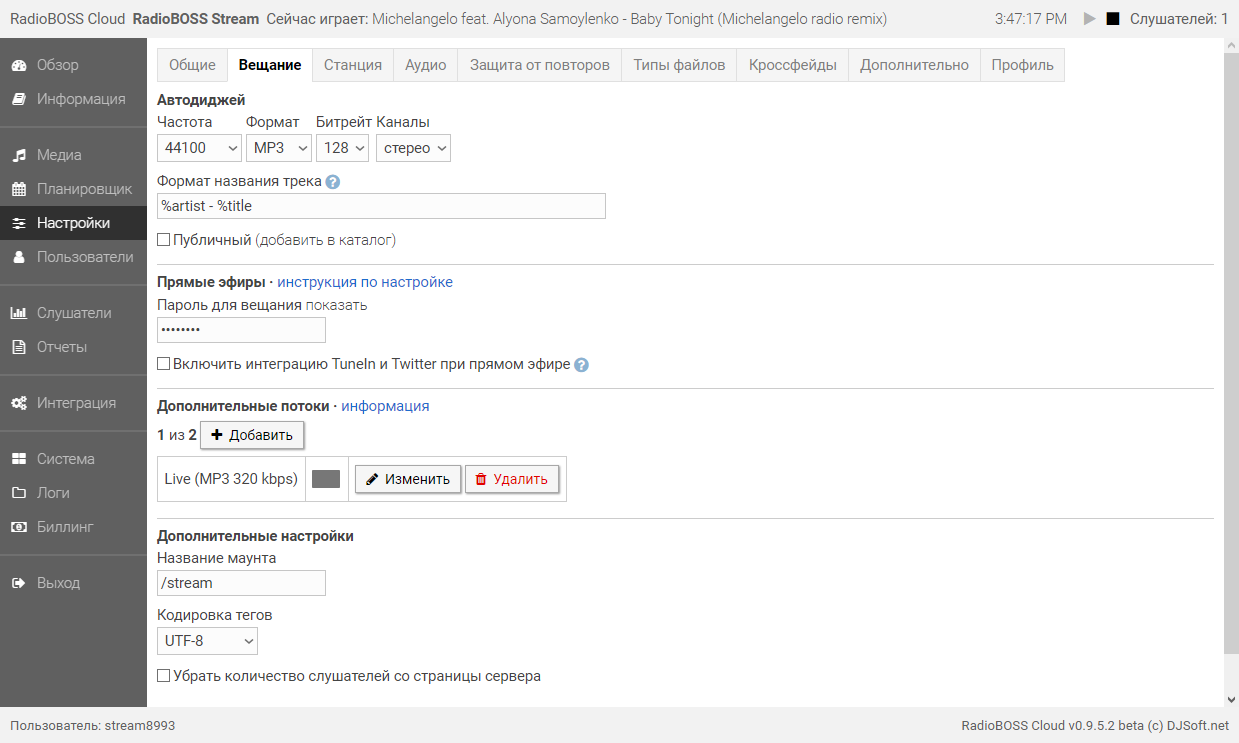Start playback with the play triangle
This screenshot has width=1239, height=743.
pyautogui.click(x=1090, y=19)
